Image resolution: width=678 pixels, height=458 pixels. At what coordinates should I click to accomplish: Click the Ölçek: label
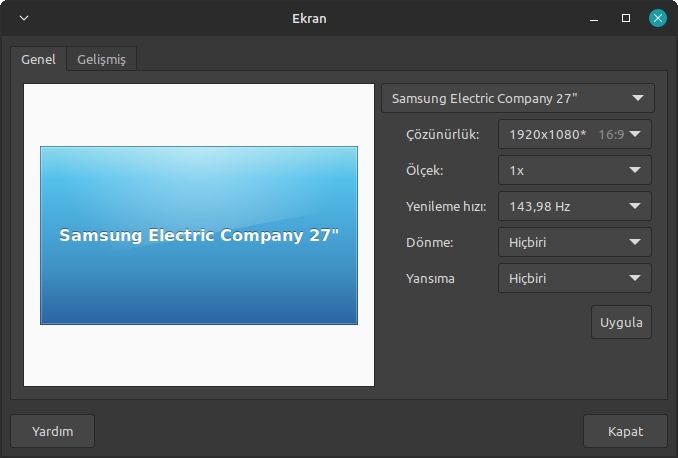tap(425, 170)
